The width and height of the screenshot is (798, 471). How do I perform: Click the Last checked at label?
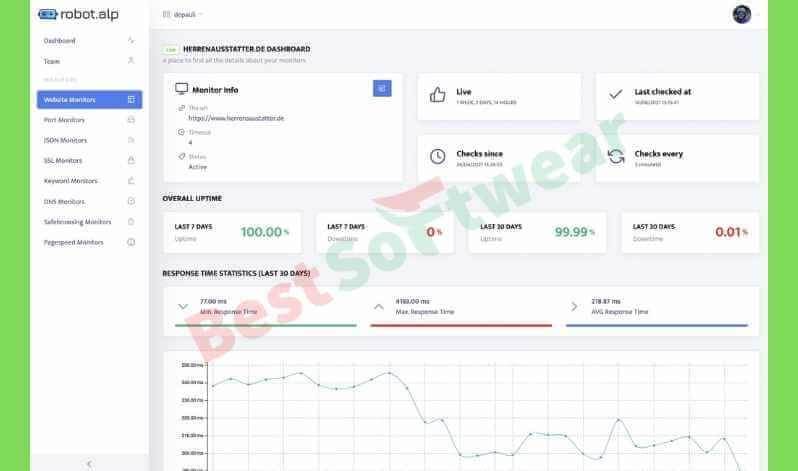[663, 92]
